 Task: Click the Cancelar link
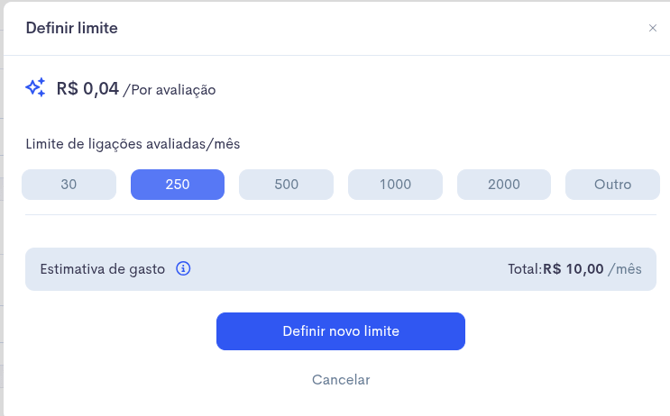(341, 380)
